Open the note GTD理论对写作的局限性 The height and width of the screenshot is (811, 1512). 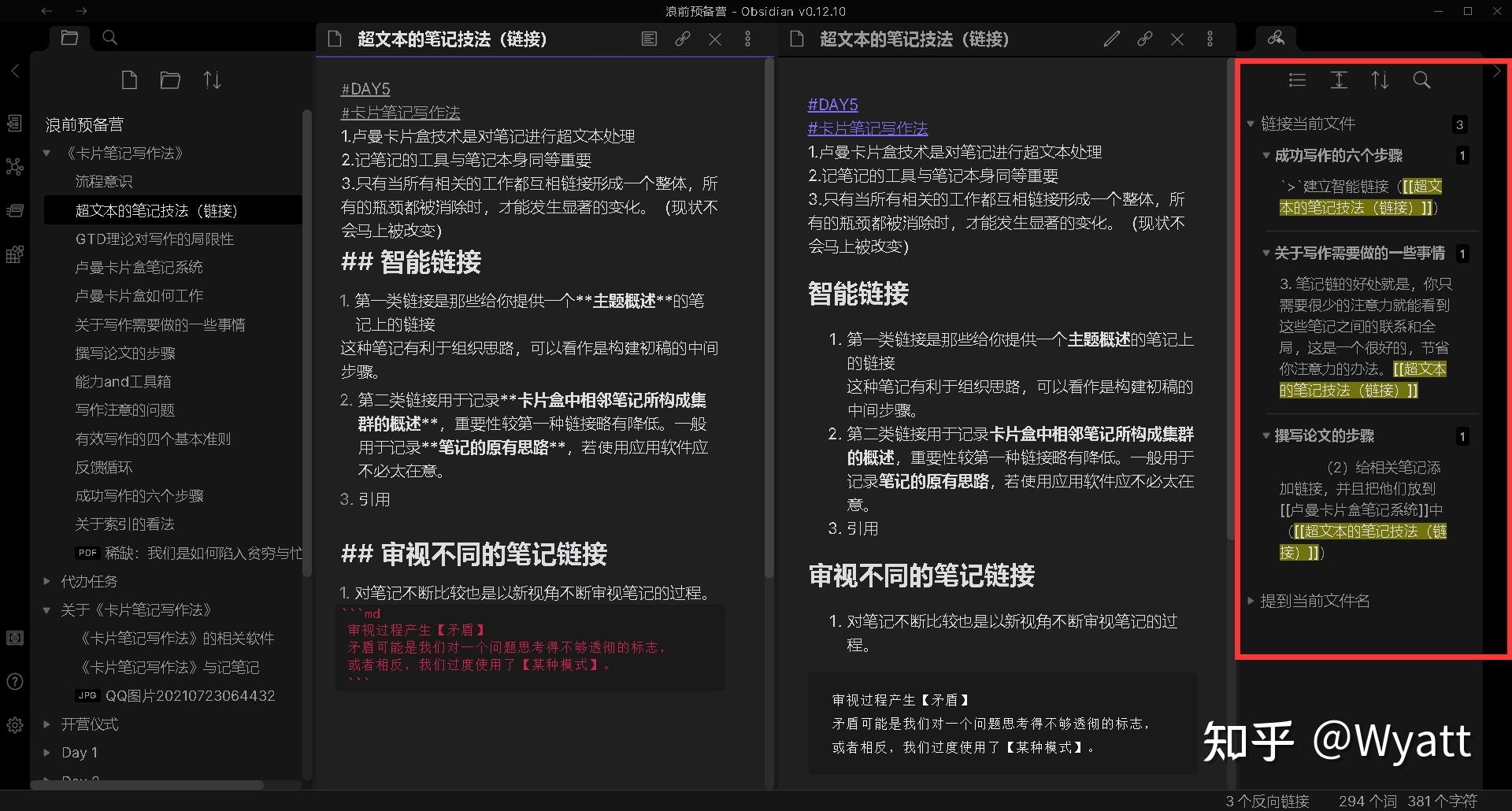tap(154, 239)
